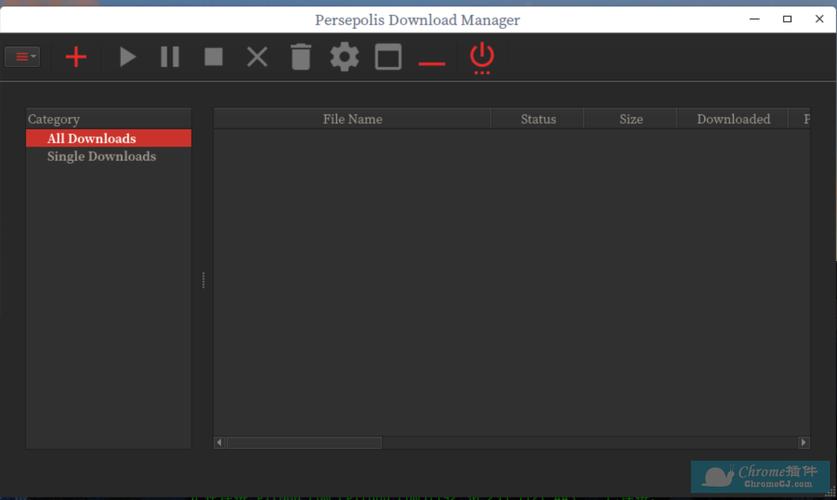Click the red plus add download icon
837x500 pixels.
coord(76,57)
